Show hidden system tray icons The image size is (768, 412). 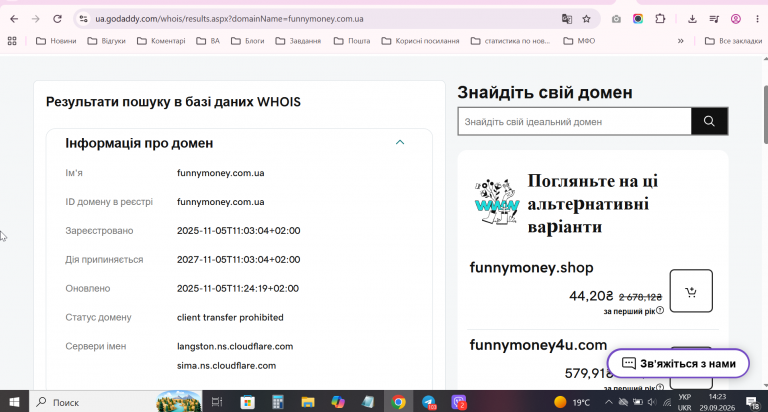pos(608,402)
